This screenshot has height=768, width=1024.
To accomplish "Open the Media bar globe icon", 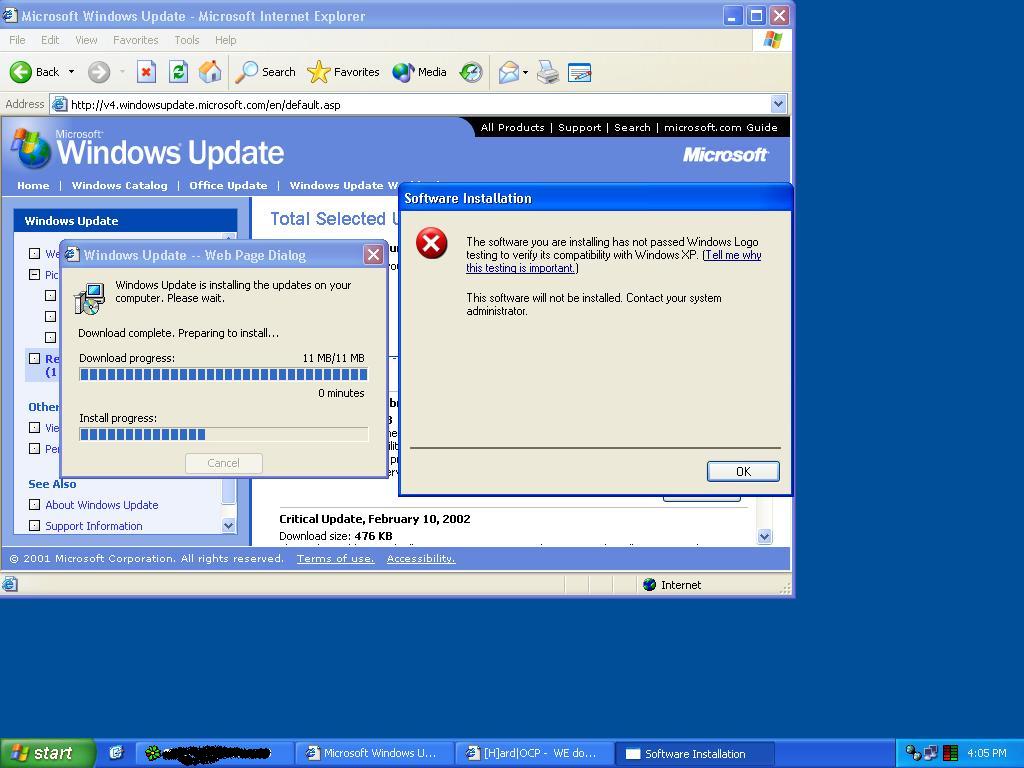I will tap(403, 72).
